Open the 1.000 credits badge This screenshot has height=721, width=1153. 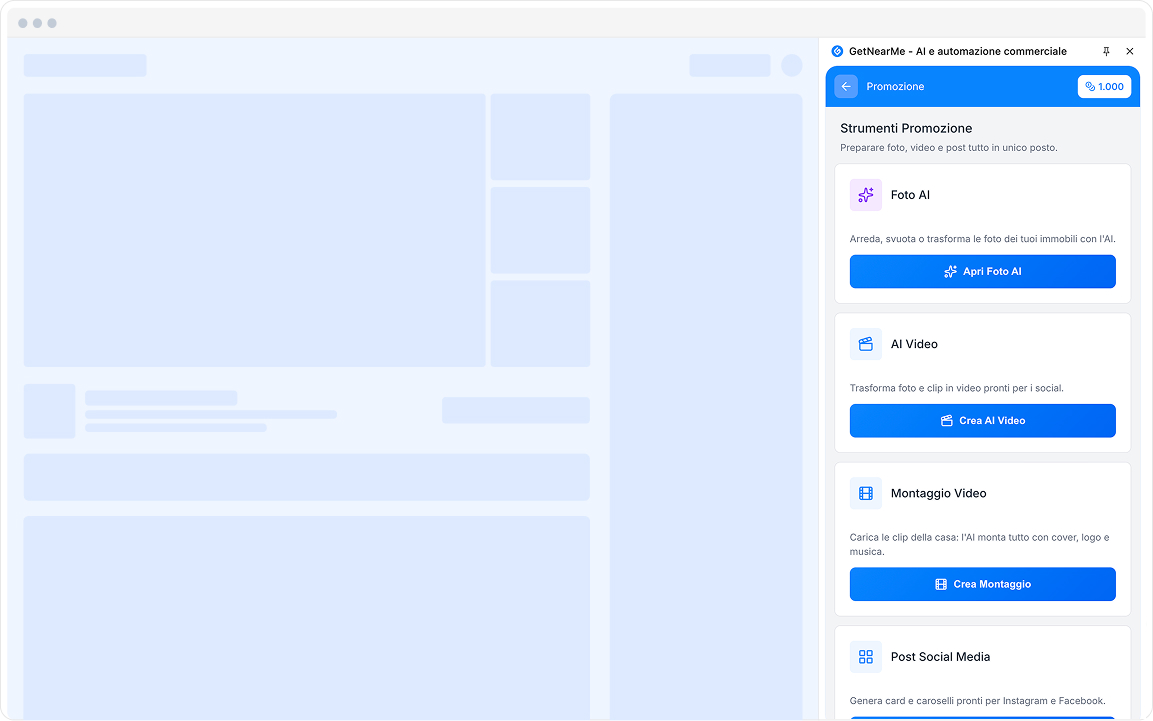tap(1104, 87)
